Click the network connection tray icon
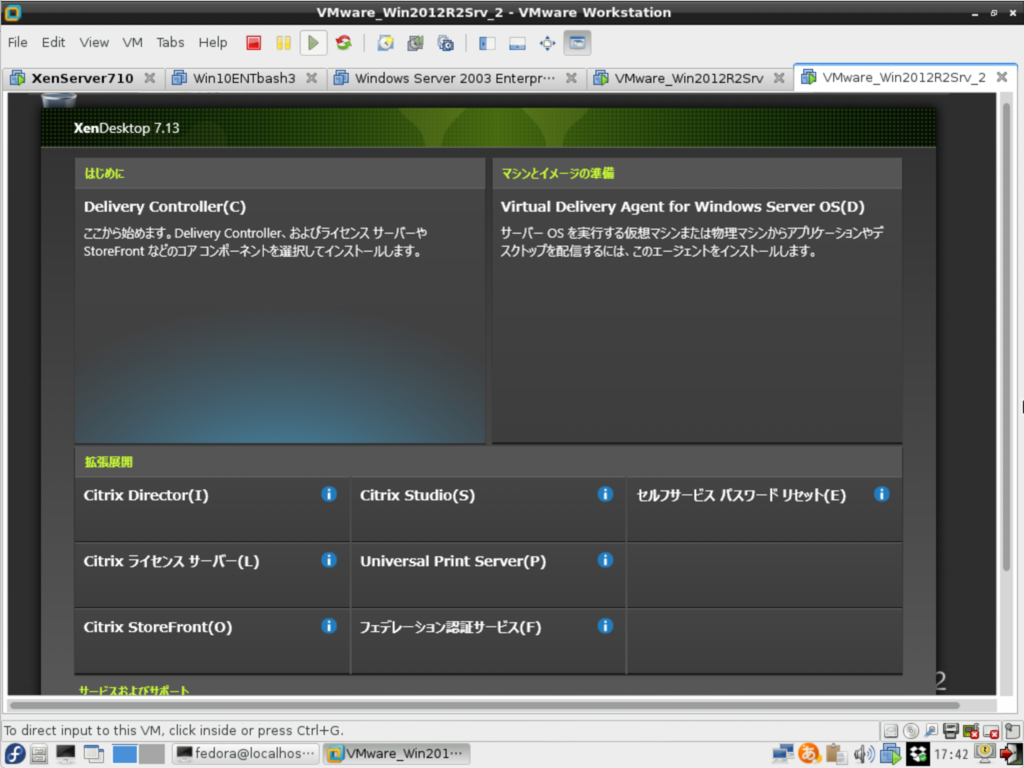This screenshot has width=1024, height=768. tap(782, 754)
